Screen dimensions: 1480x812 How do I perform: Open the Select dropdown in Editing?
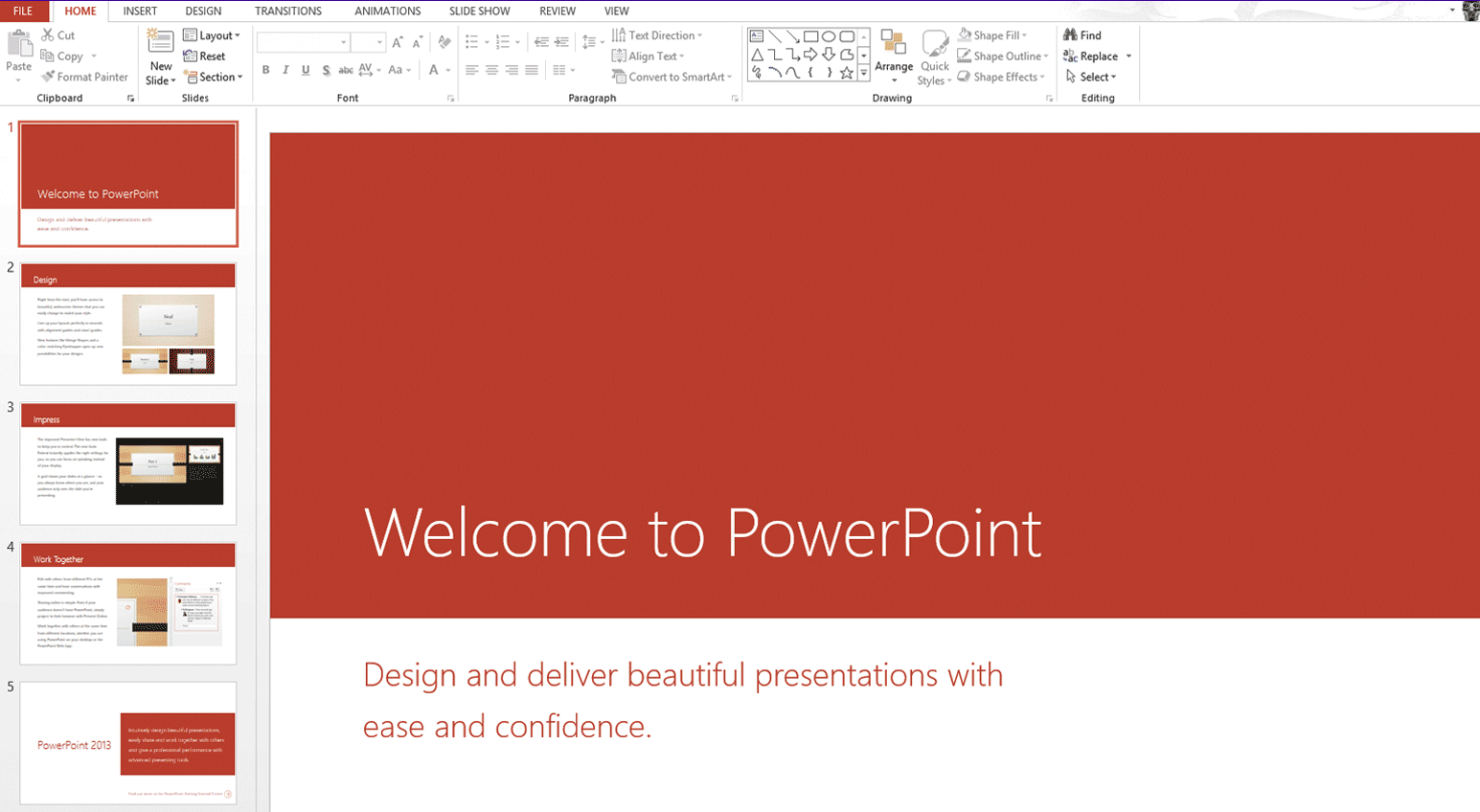pos(1091,77)
